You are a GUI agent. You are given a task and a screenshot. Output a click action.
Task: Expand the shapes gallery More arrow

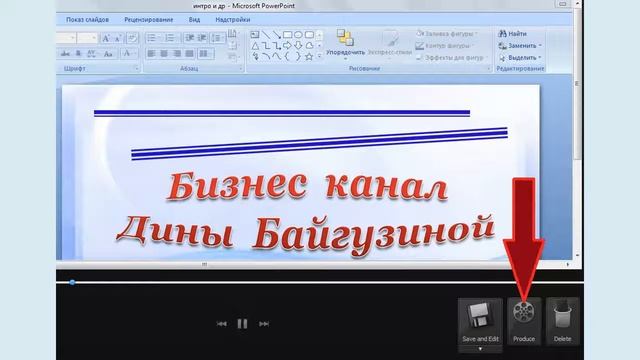pos(319,56)
